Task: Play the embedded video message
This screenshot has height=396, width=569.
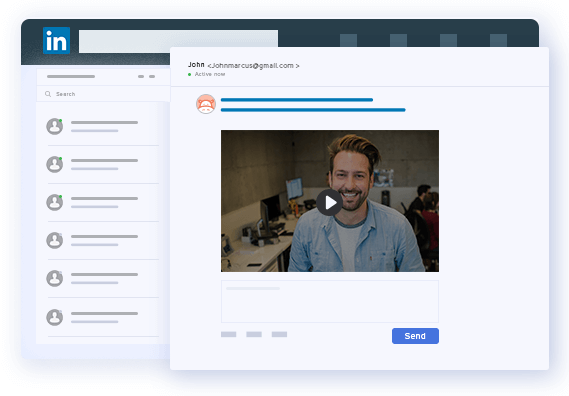Action: coord(329,203)
